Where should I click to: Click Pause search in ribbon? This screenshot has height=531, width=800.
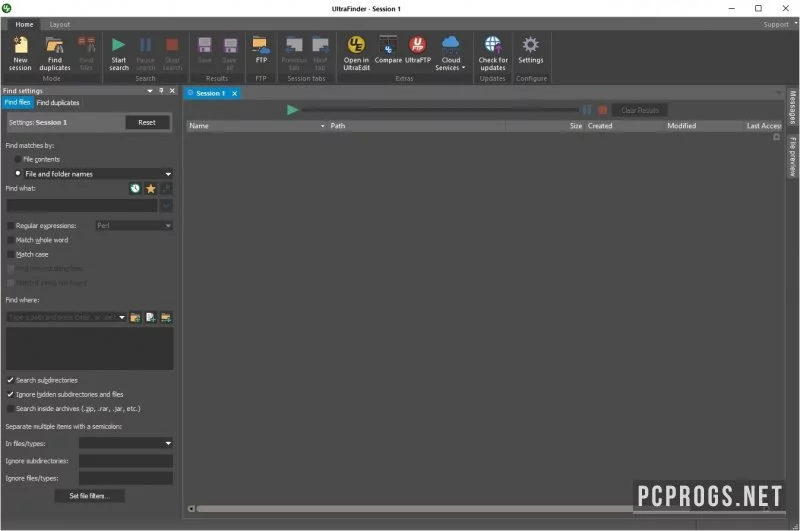145,53
